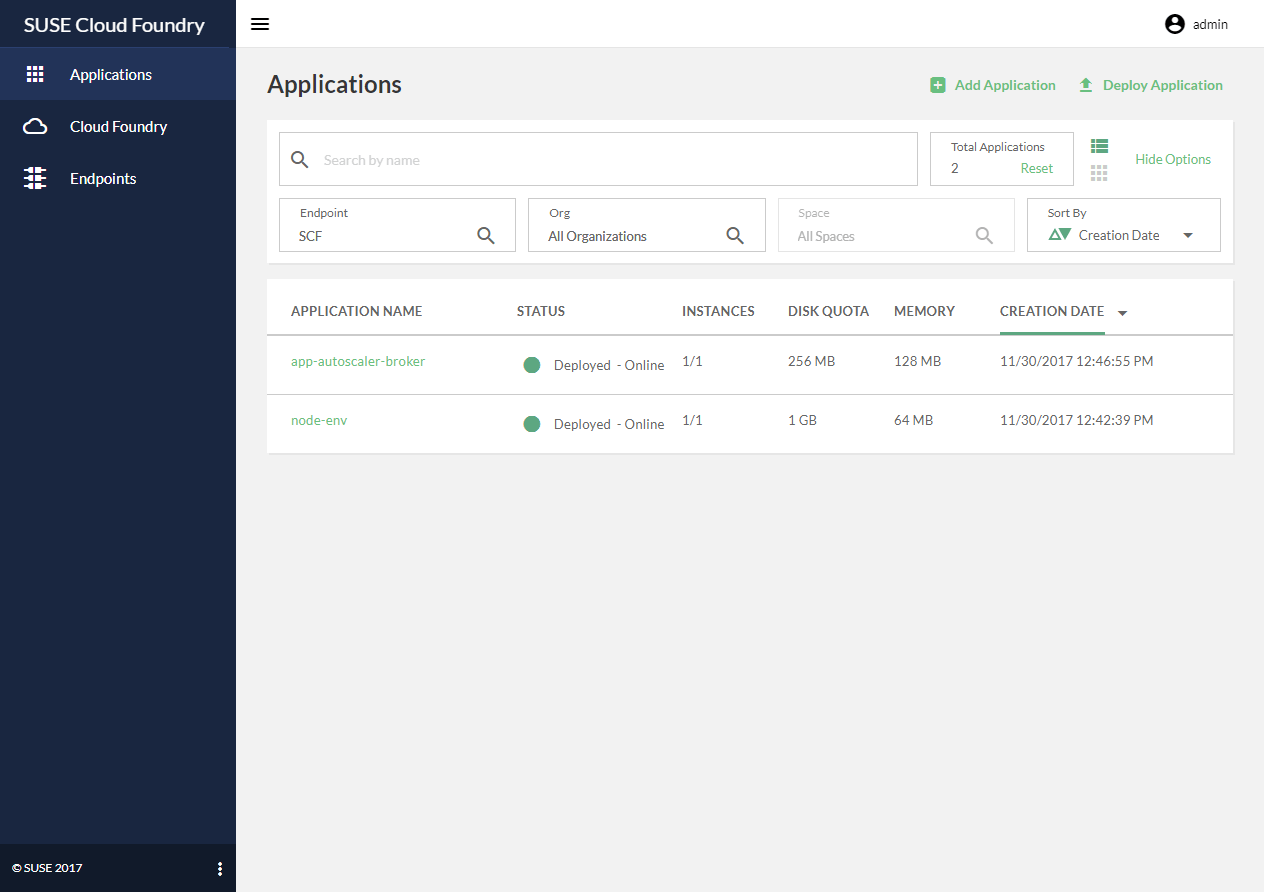Screen dimensions: 1264x892
Task: Click SUSE Cloud Foundry title
Action: point(114,25)
